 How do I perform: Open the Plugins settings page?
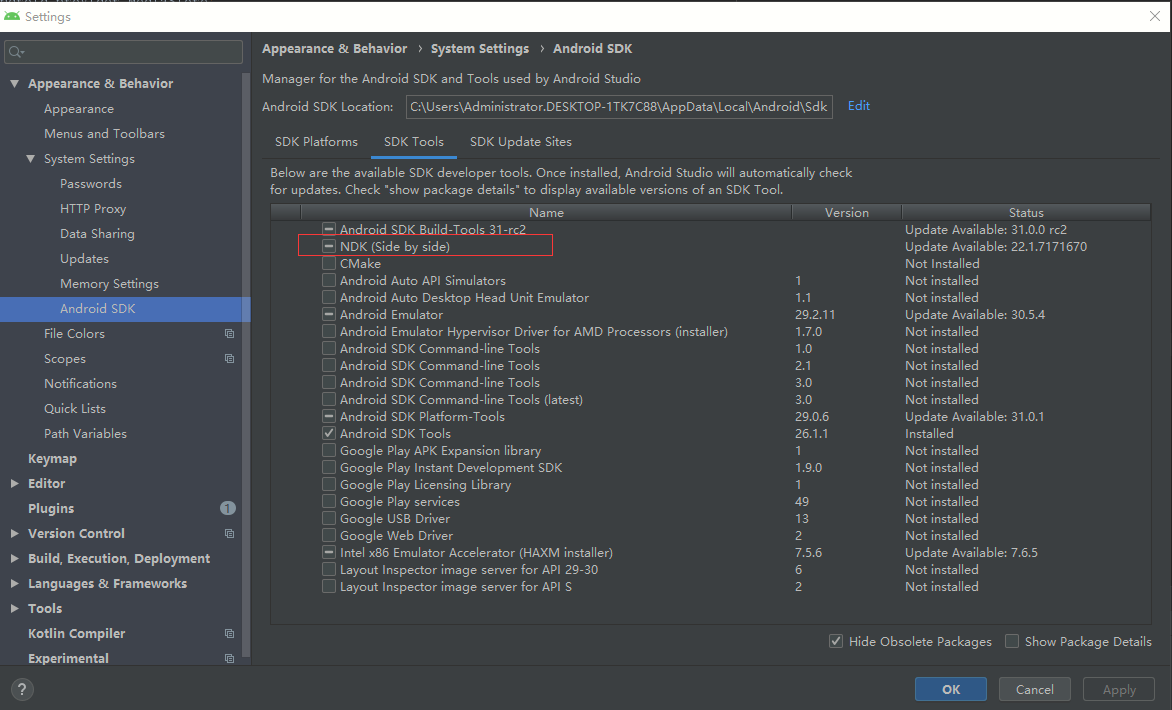[x=51, y=508]
